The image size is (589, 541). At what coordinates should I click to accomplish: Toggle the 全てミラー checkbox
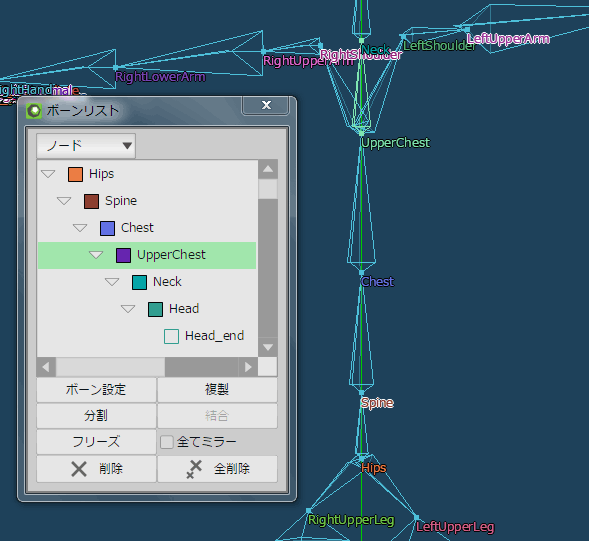click(167, 442)
